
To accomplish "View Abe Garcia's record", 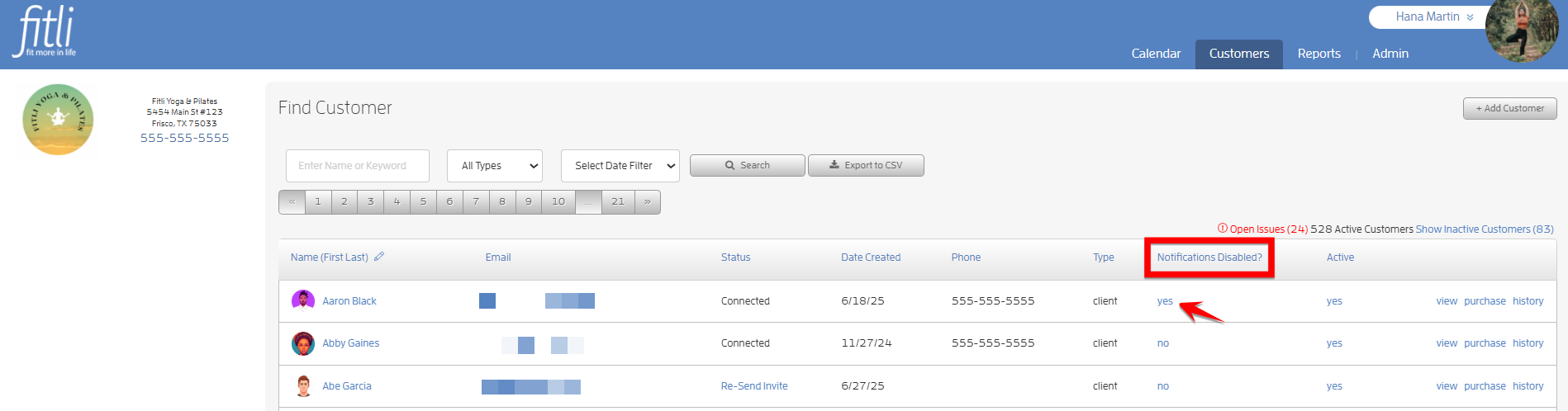I will point(1447,386).
